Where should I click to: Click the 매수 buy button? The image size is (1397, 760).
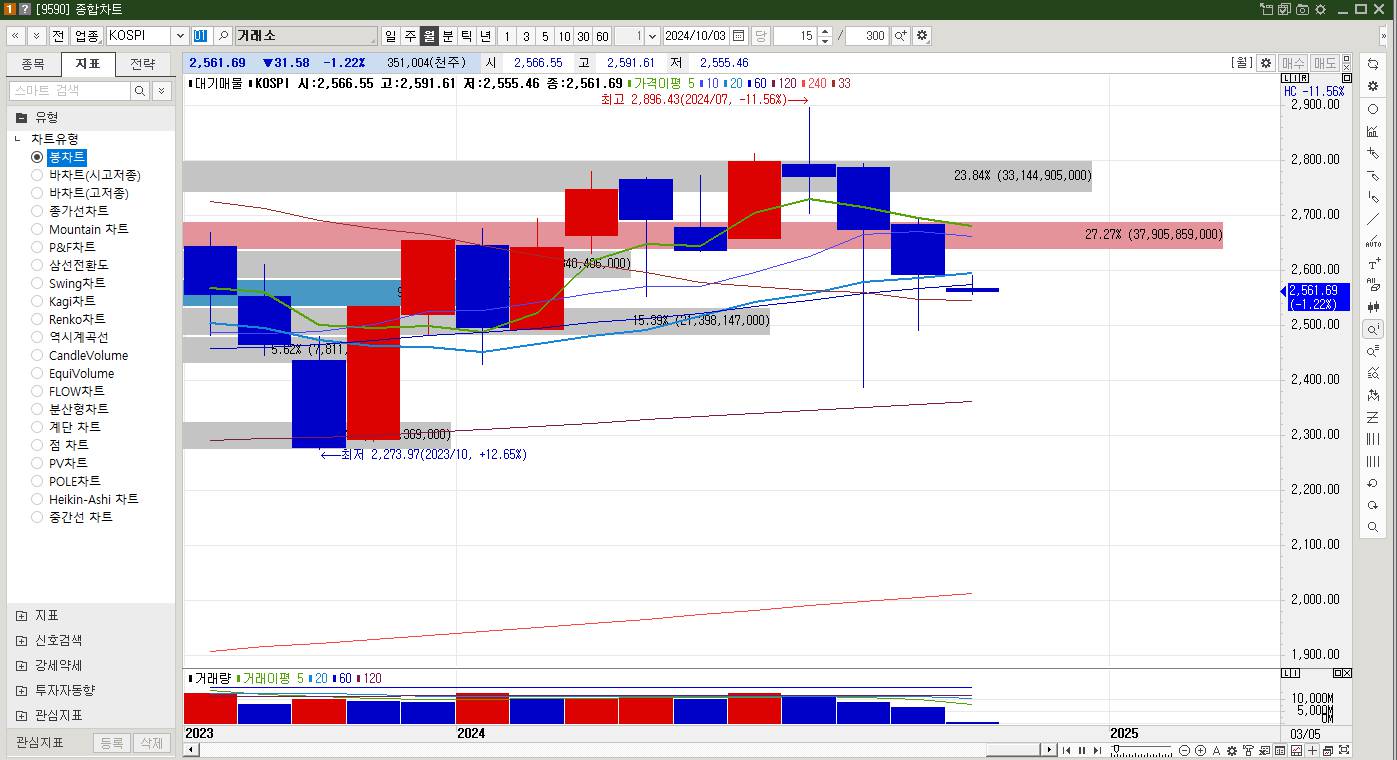1293,63
